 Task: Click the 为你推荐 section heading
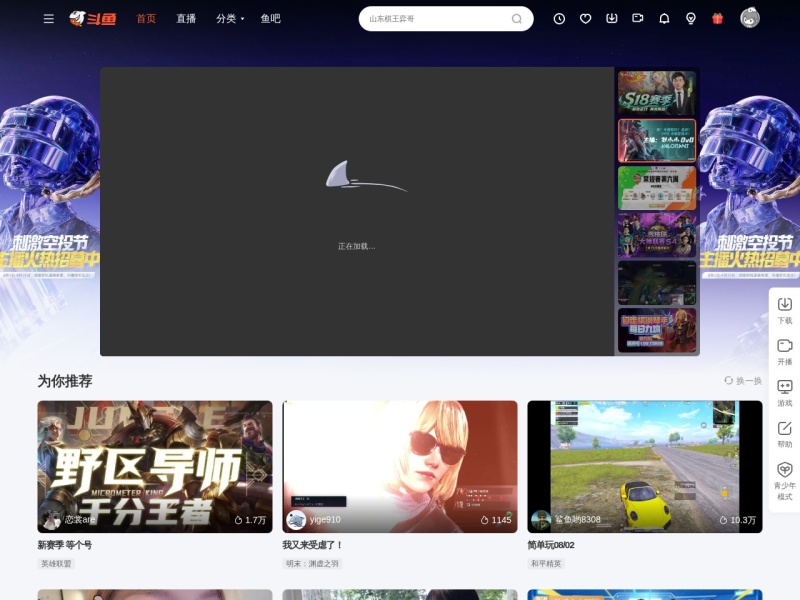click(65, 381)
